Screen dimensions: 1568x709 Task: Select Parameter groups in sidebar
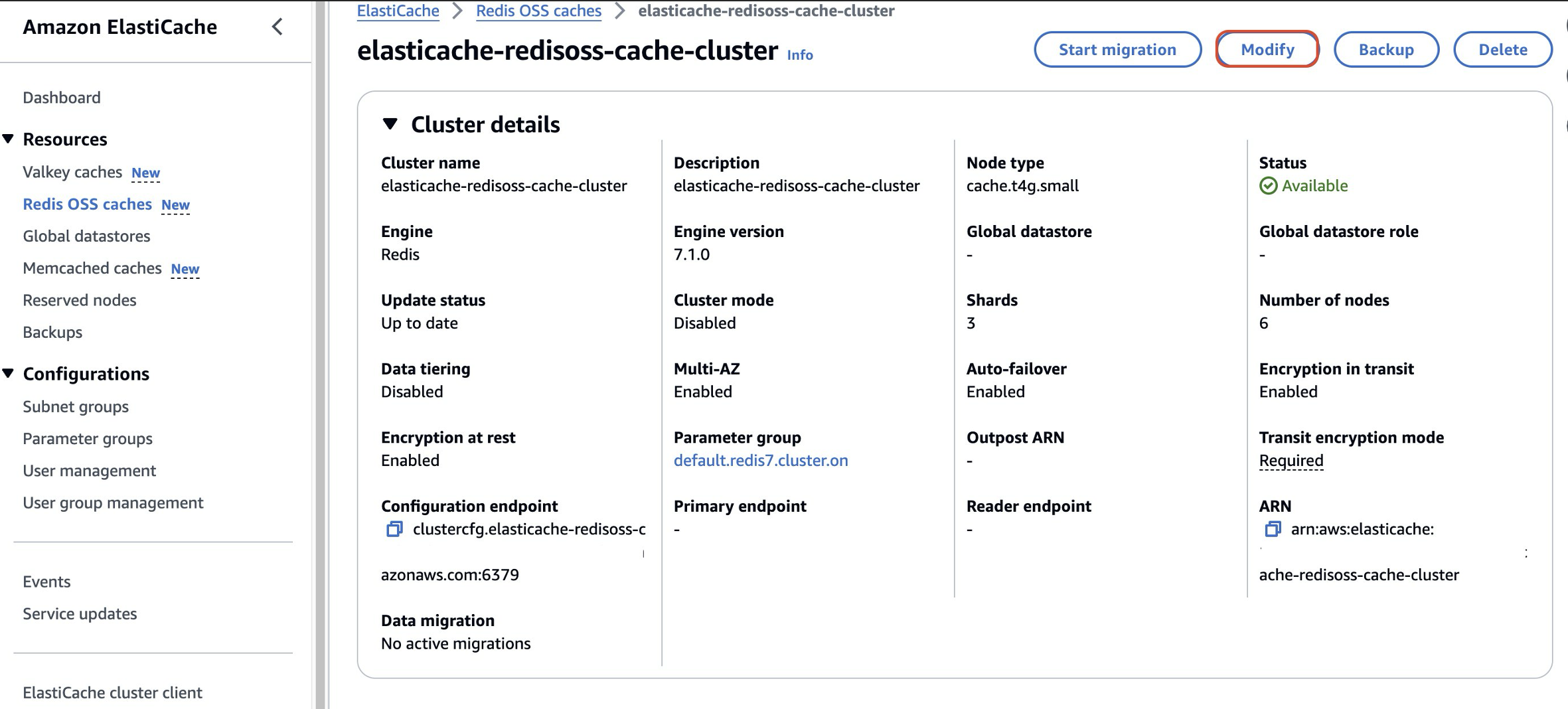click(x=88, y=439)
